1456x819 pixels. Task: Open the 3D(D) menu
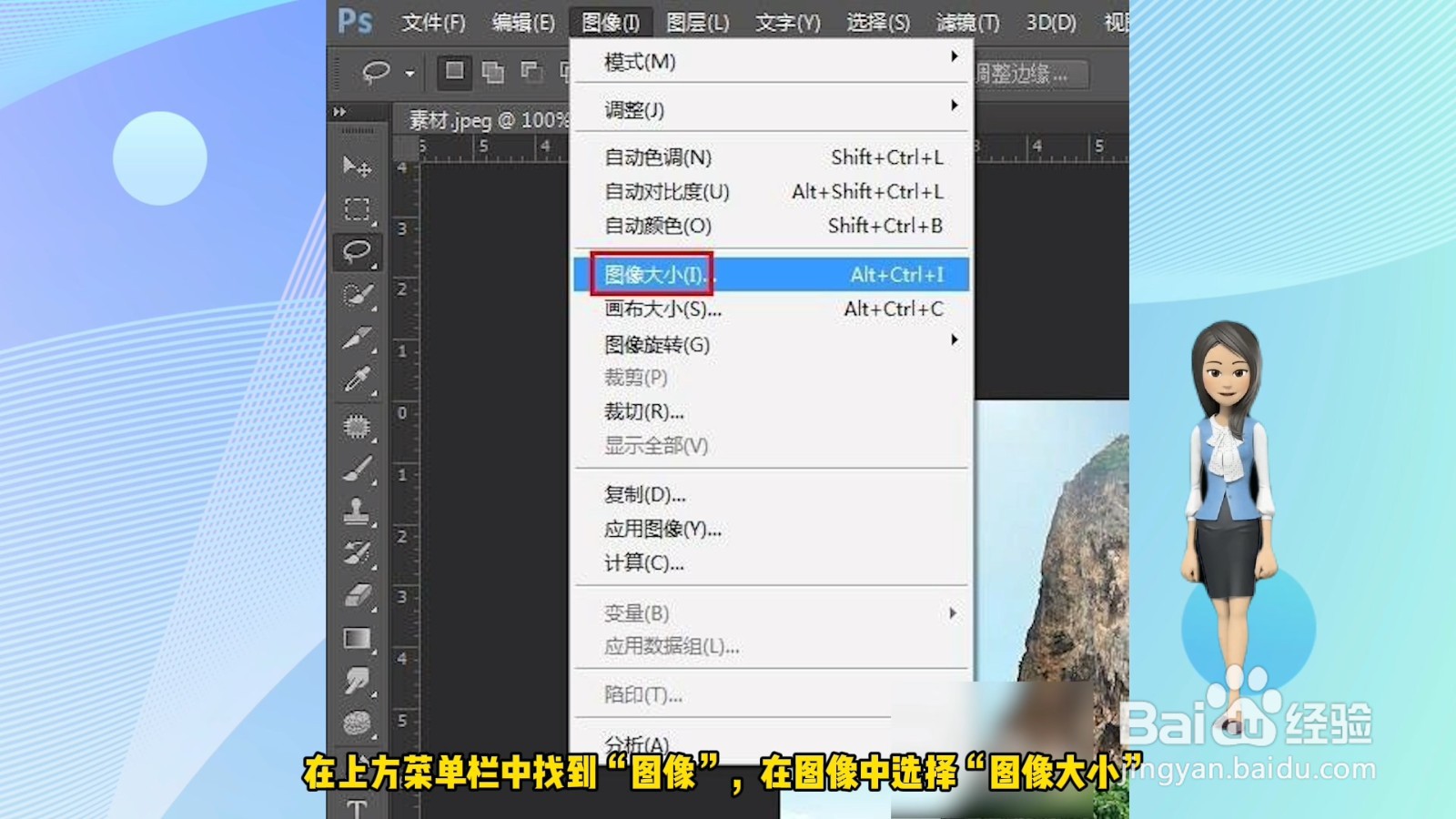1051,23
